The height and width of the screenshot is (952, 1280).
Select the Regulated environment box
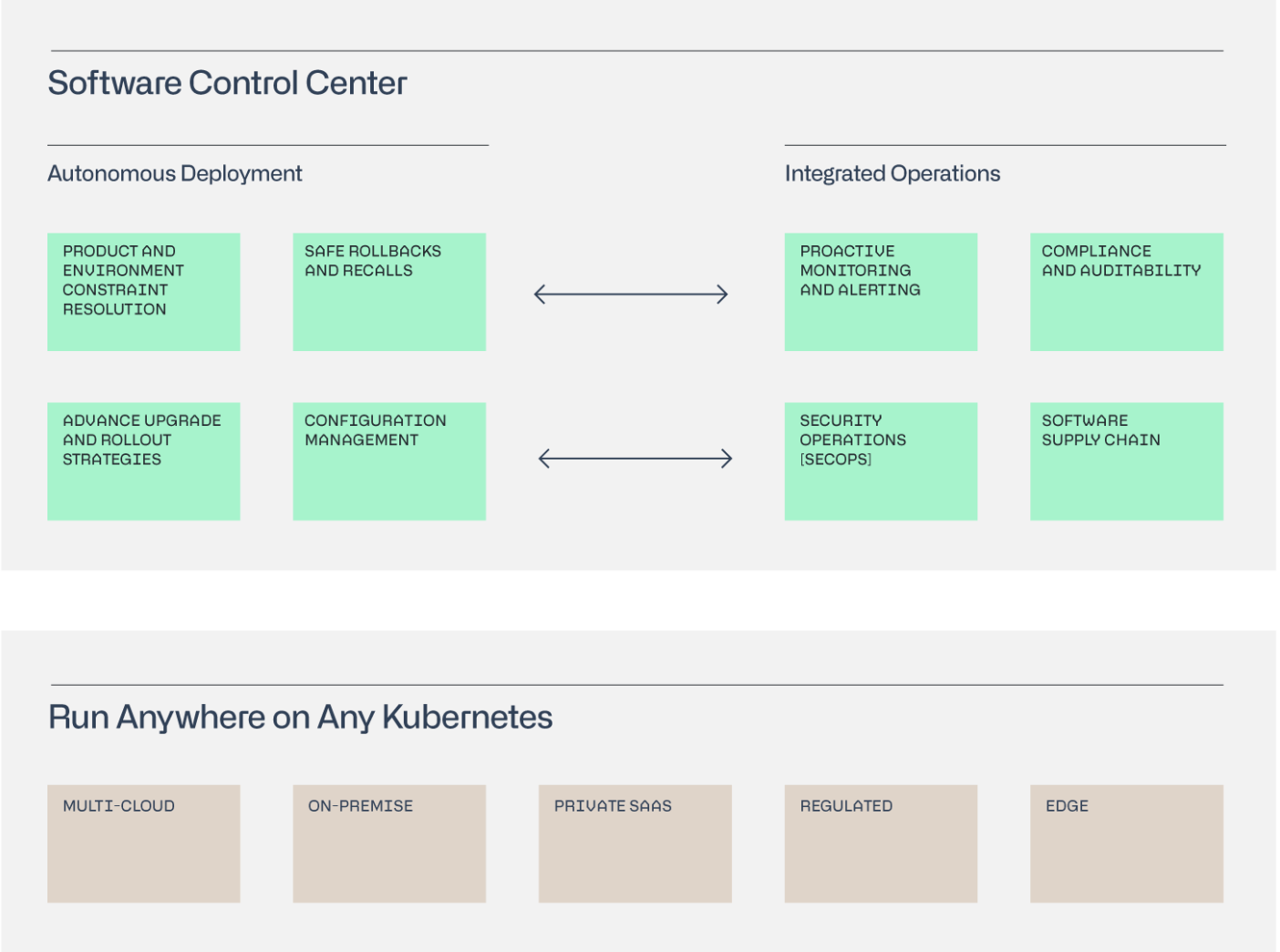[x=880, y=843]
